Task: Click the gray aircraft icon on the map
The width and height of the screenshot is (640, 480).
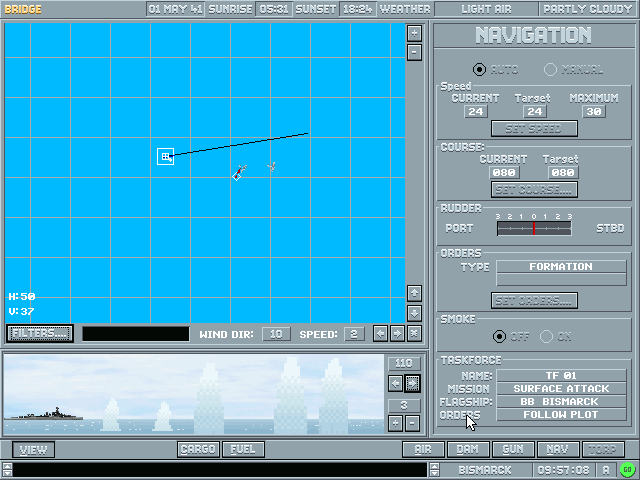Action: coord(272,166)
